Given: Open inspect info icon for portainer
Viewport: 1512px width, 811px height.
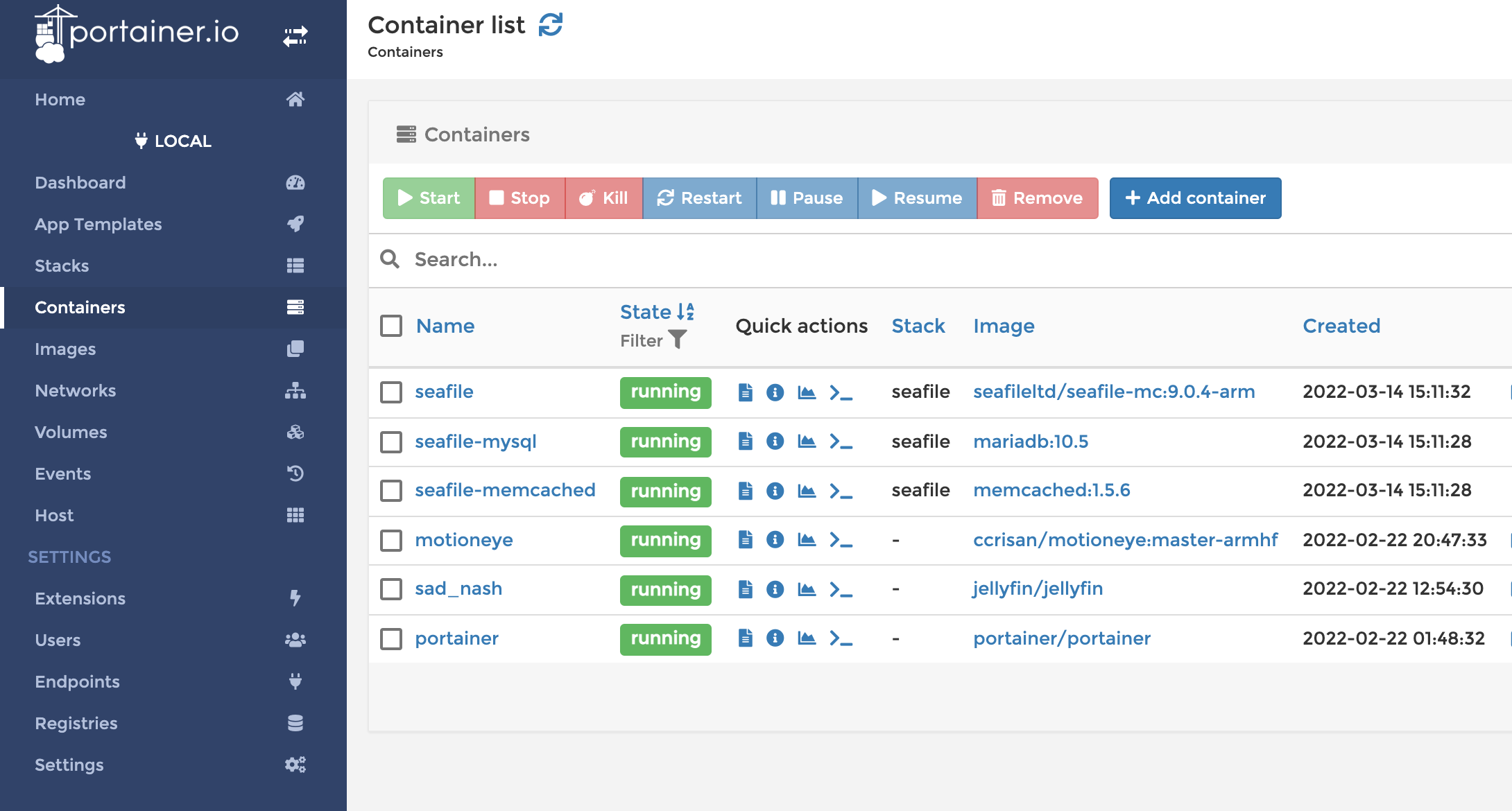Looking at the screenshot, I should click(775, 638).
